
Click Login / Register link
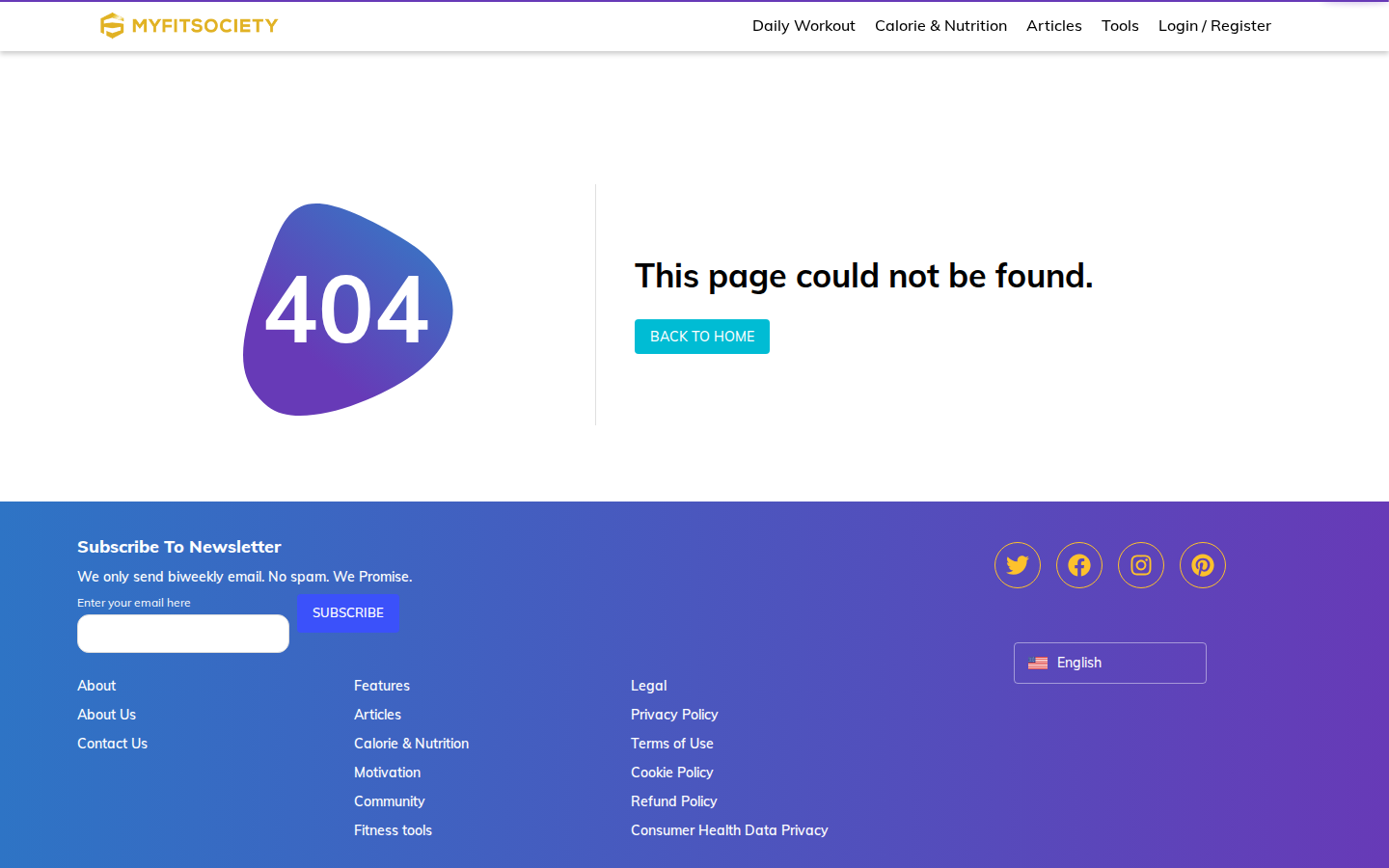[x=1214, y=26]
